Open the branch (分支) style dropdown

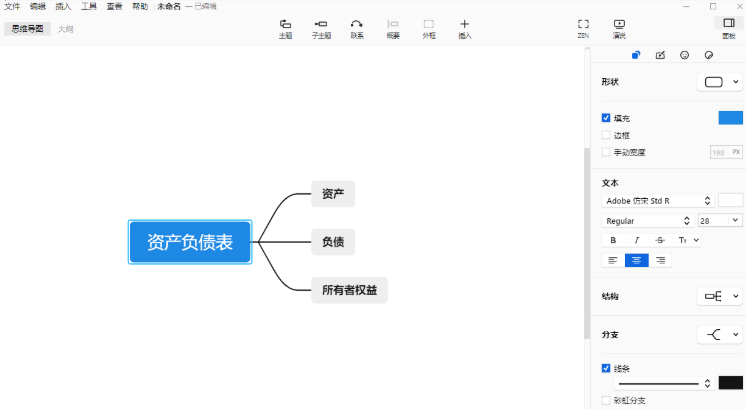pyautogui.click(x=720, y=335)
